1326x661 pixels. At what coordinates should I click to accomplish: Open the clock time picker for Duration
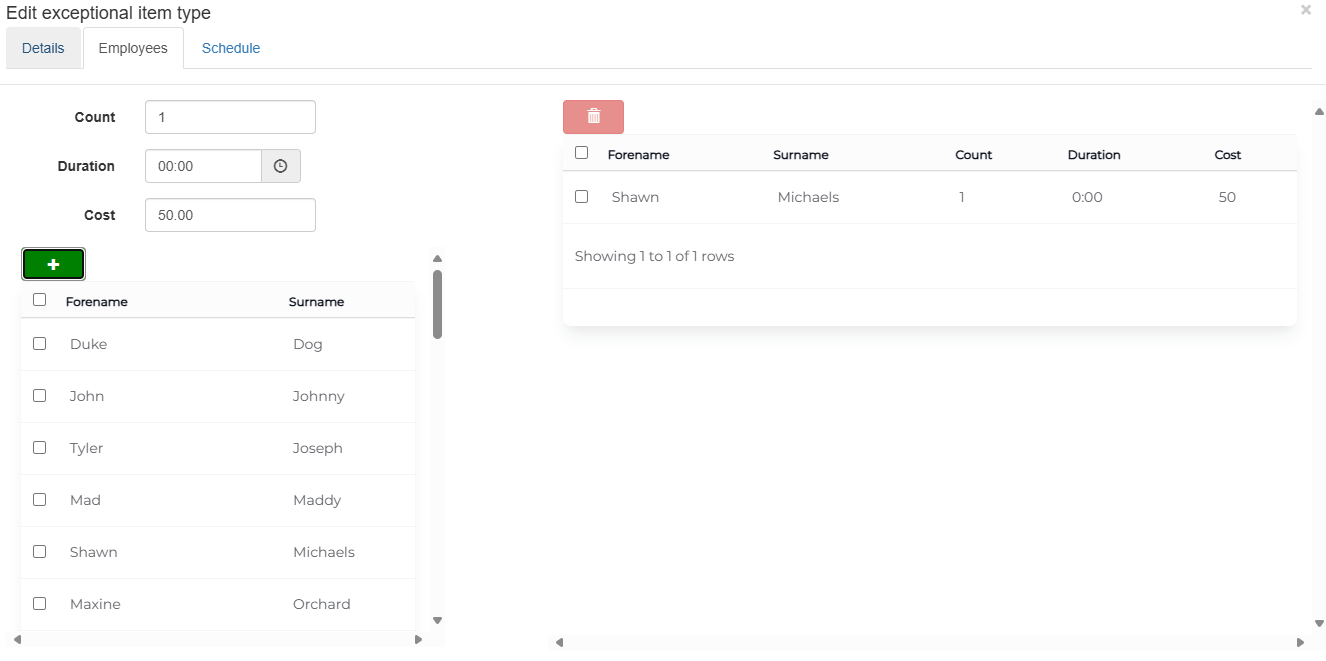pos(281,166)
